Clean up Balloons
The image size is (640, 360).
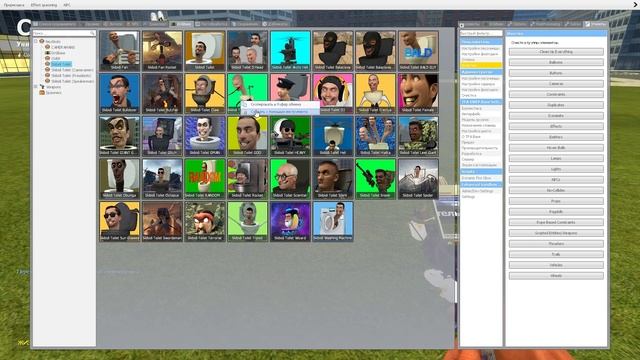pyautogui.click(x=556, y=62)
